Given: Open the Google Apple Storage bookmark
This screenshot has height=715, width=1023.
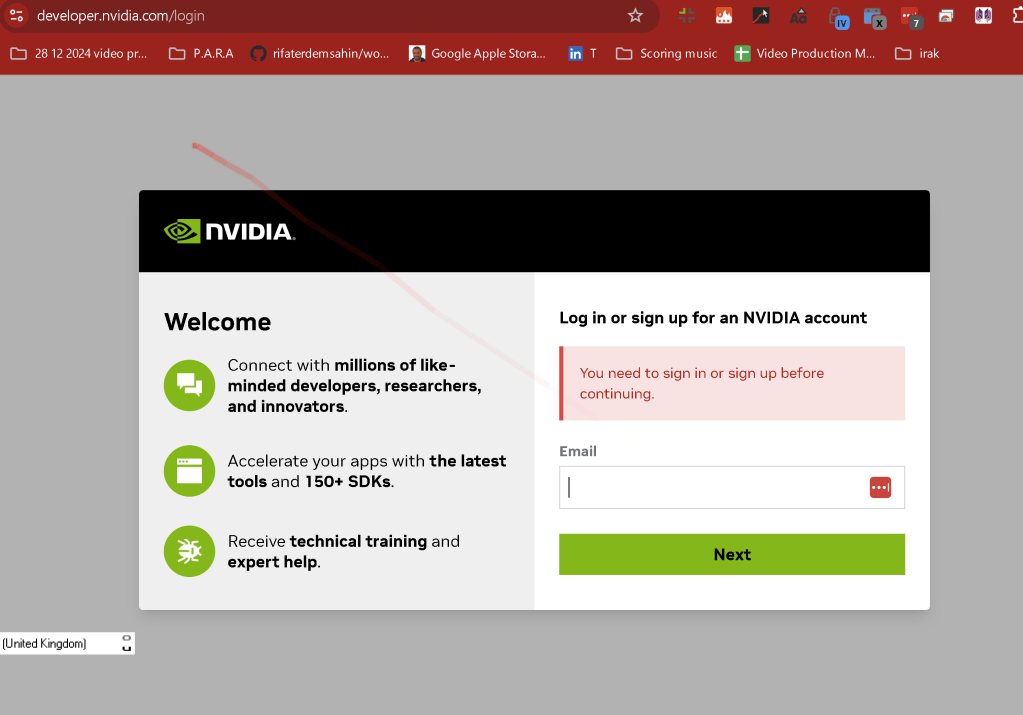Looking at the screenshot, I should (477, 53).
